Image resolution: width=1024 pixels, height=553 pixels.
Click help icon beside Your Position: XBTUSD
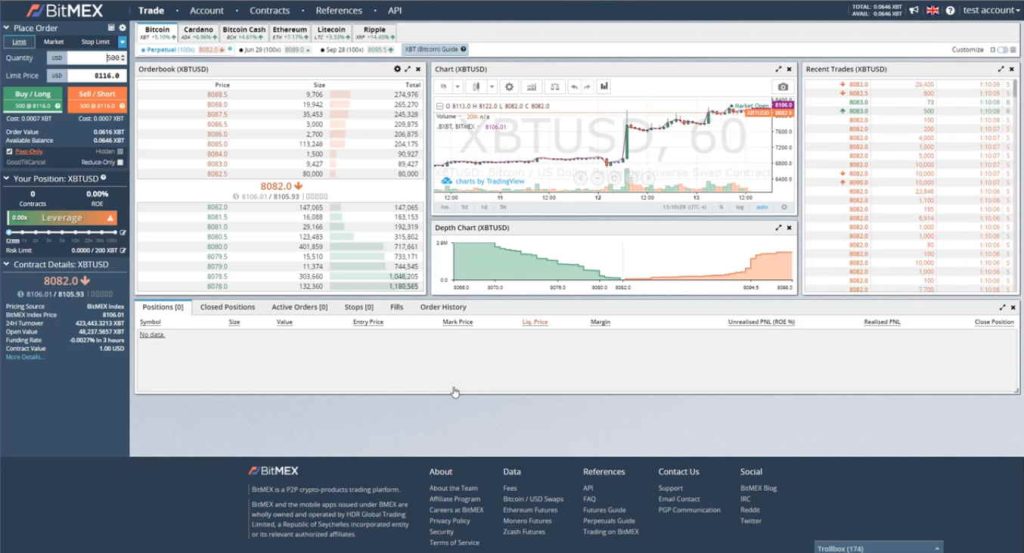103,178
